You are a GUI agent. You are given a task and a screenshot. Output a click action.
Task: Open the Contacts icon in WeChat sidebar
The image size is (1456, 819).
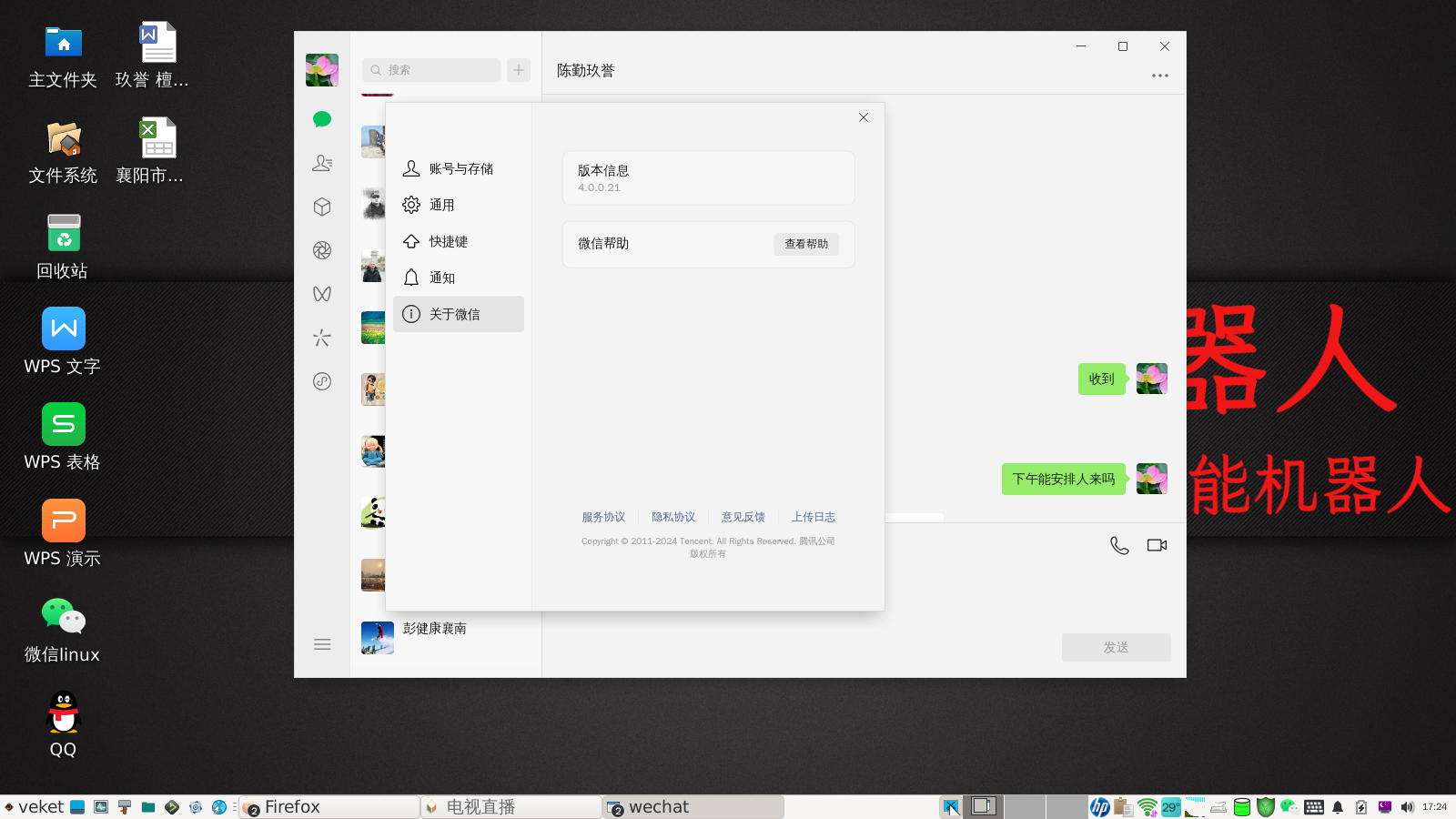(322, 163)
